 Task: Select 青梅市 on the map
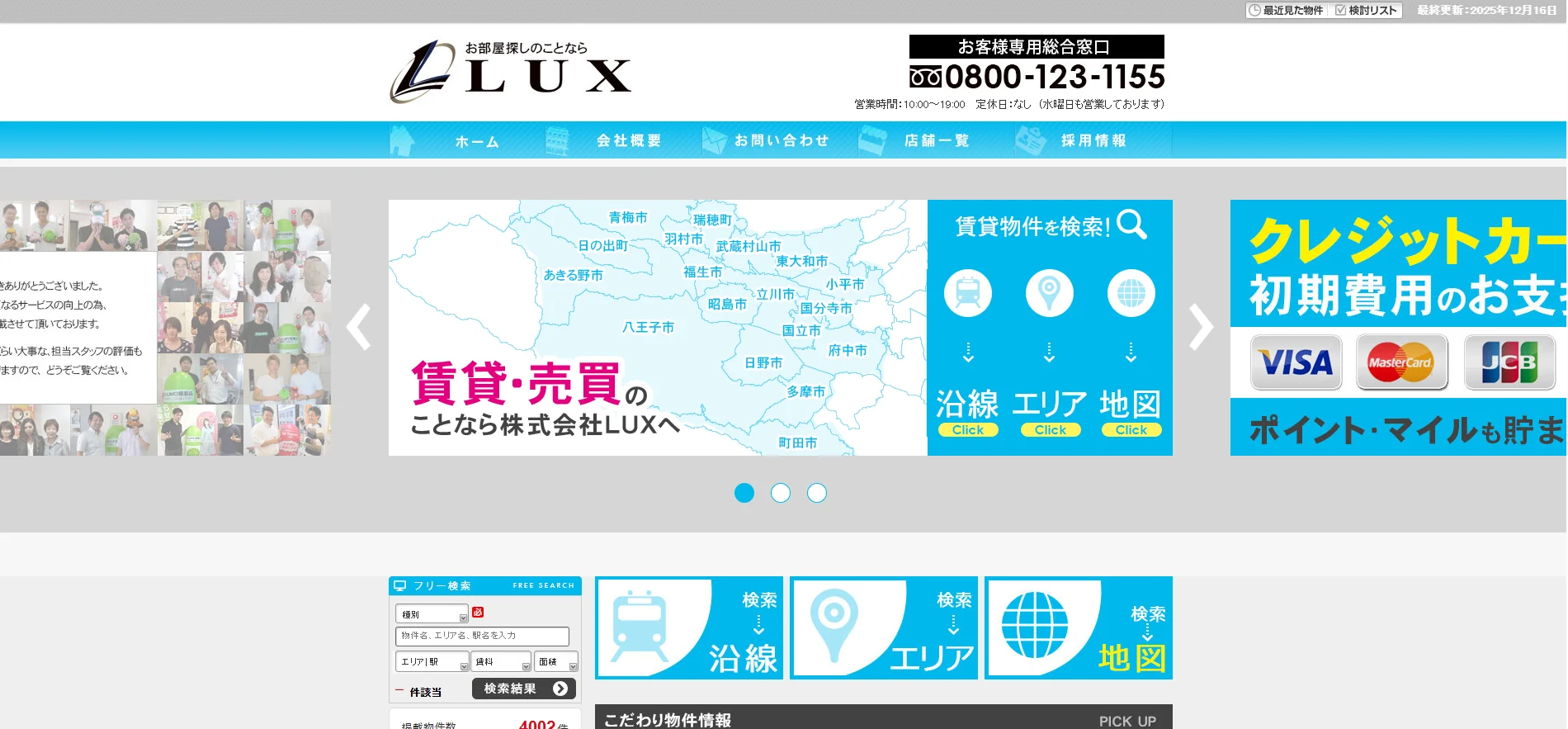[628, 218]
